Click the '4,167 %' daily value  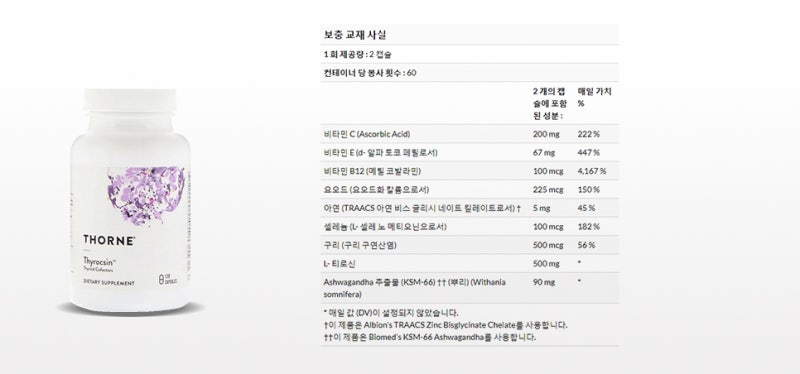tap(592, 171)
